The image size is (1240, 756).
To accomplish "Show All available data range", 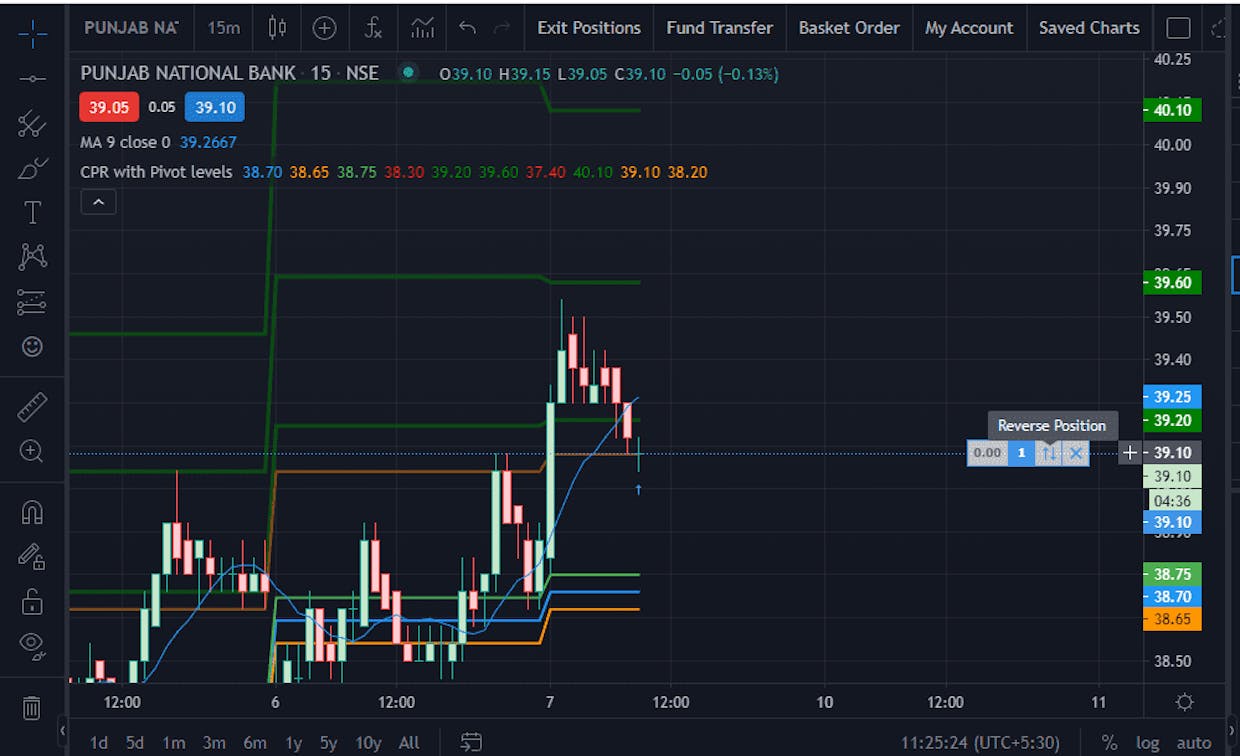I will (x=409, y=742).
